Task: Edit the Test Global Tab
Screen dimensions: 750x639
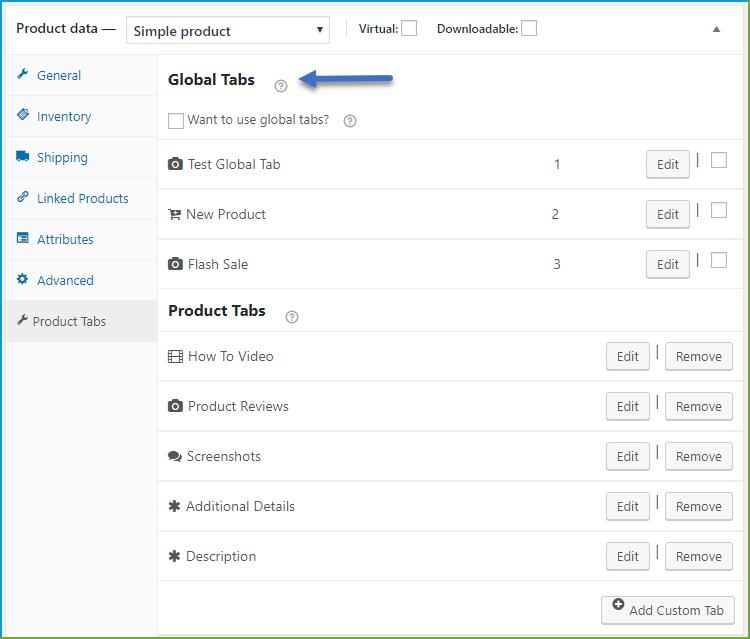Action: 668,165
